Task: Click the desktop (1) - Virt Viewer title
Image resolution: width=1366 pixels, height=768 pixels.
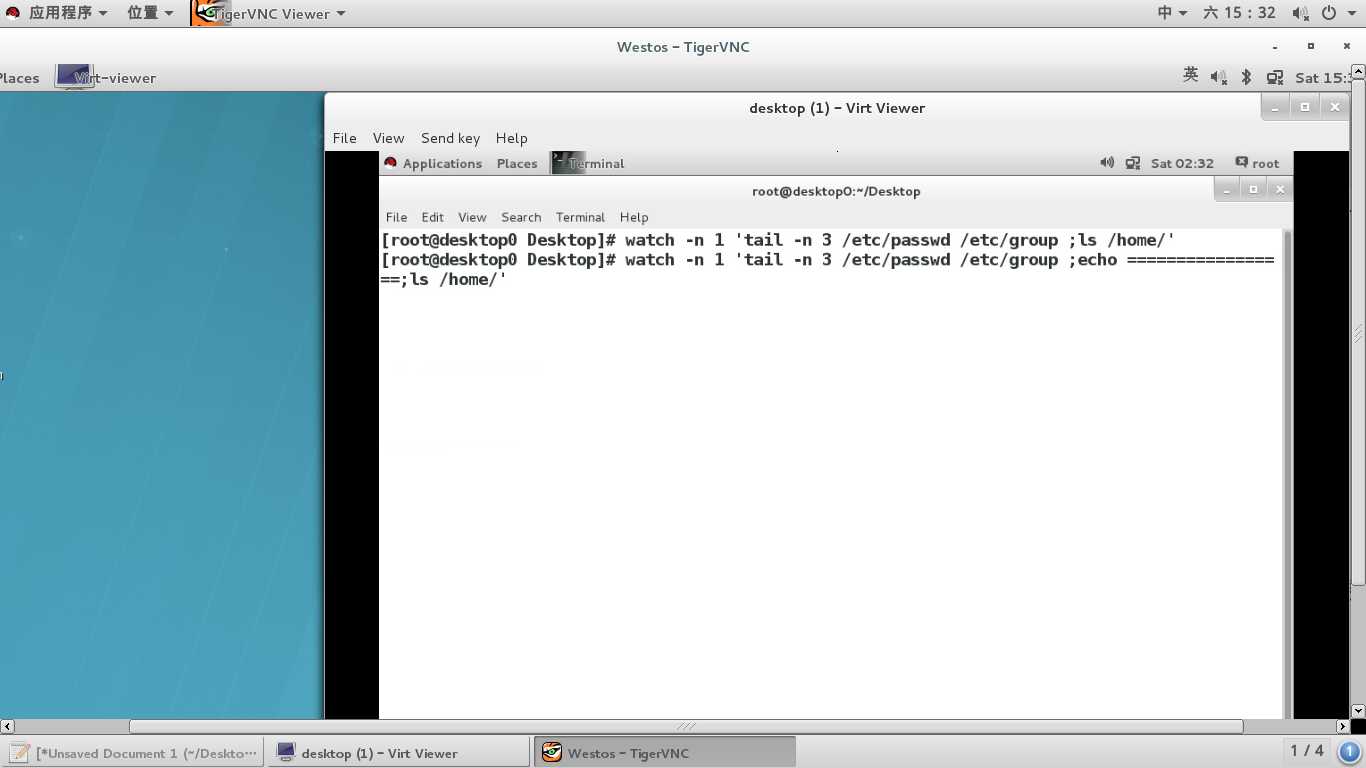Action: [x=837, y=108]
